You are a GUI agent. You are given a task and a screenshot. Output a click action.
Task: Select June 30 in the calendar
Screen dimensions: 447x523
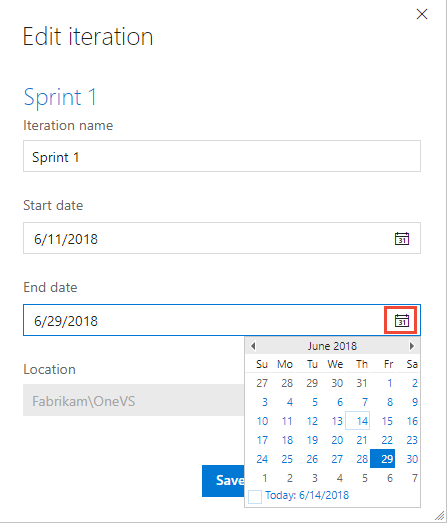412,459
